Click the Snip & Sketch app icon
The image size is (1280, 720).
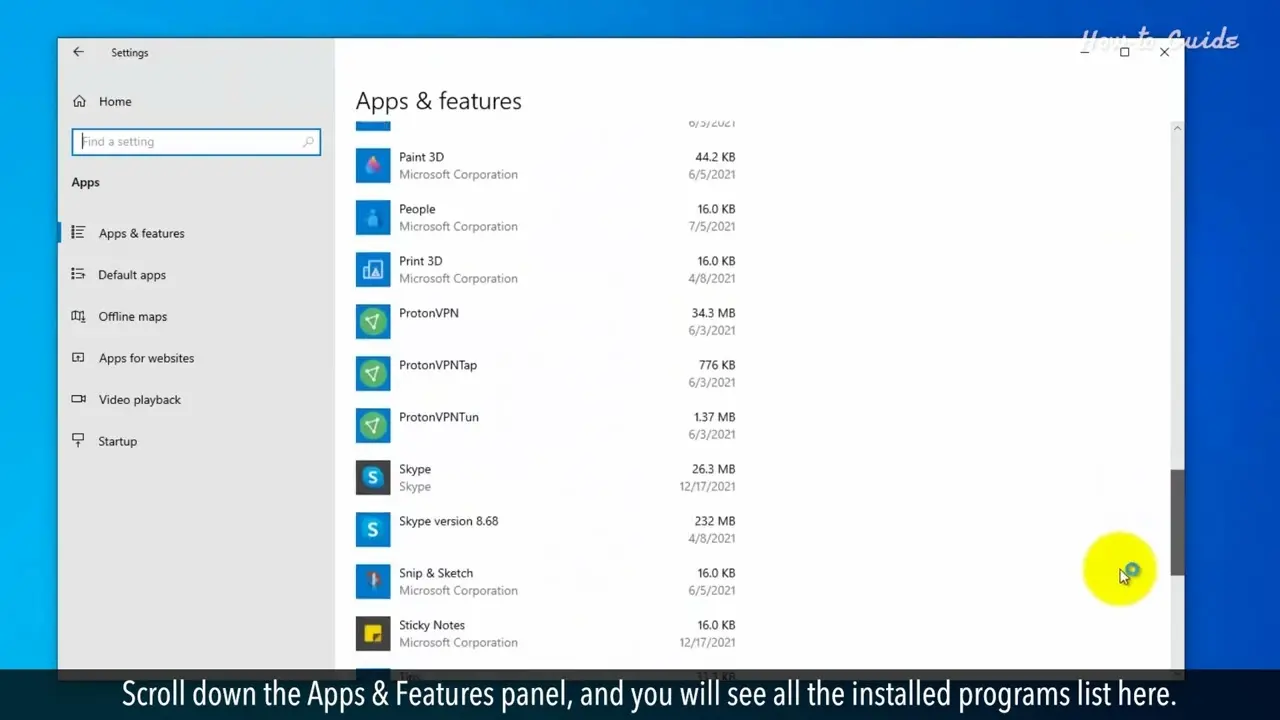373,581
